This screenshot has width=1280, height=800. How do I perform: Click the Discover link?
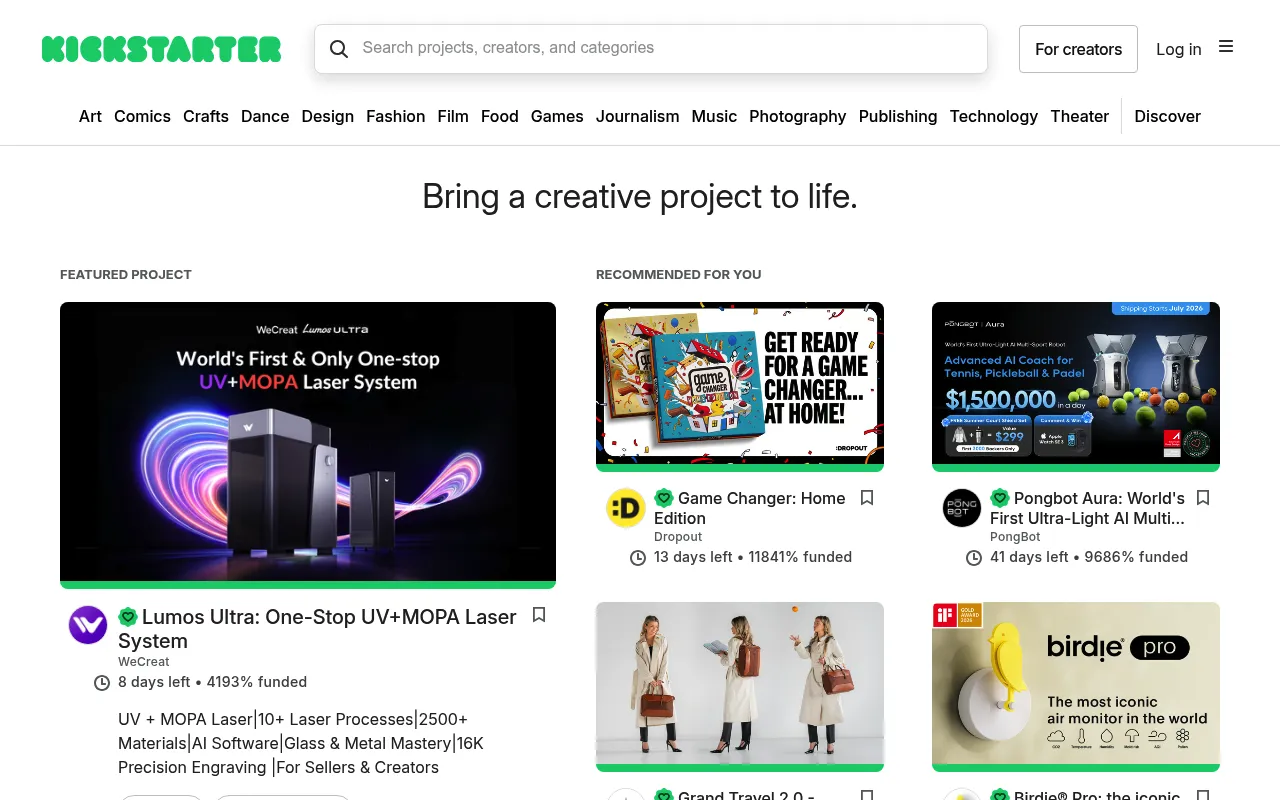(x=1168, y=116)
